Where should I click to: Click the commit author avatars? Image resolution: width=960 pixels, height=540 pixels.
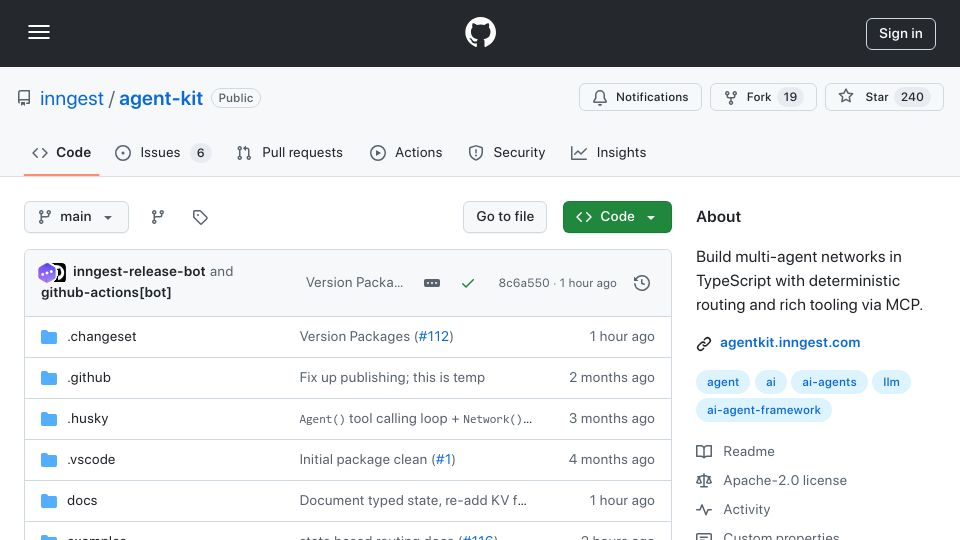pyautogui.click(x=52, y=272)
